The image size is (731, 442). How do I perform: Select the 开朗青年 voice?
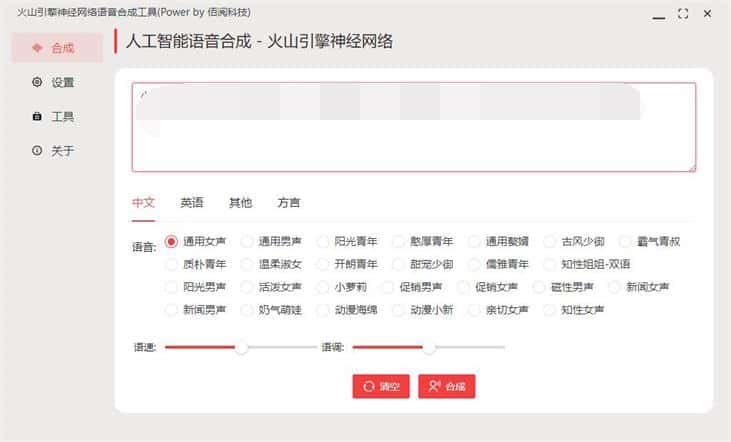coord(347,264)
